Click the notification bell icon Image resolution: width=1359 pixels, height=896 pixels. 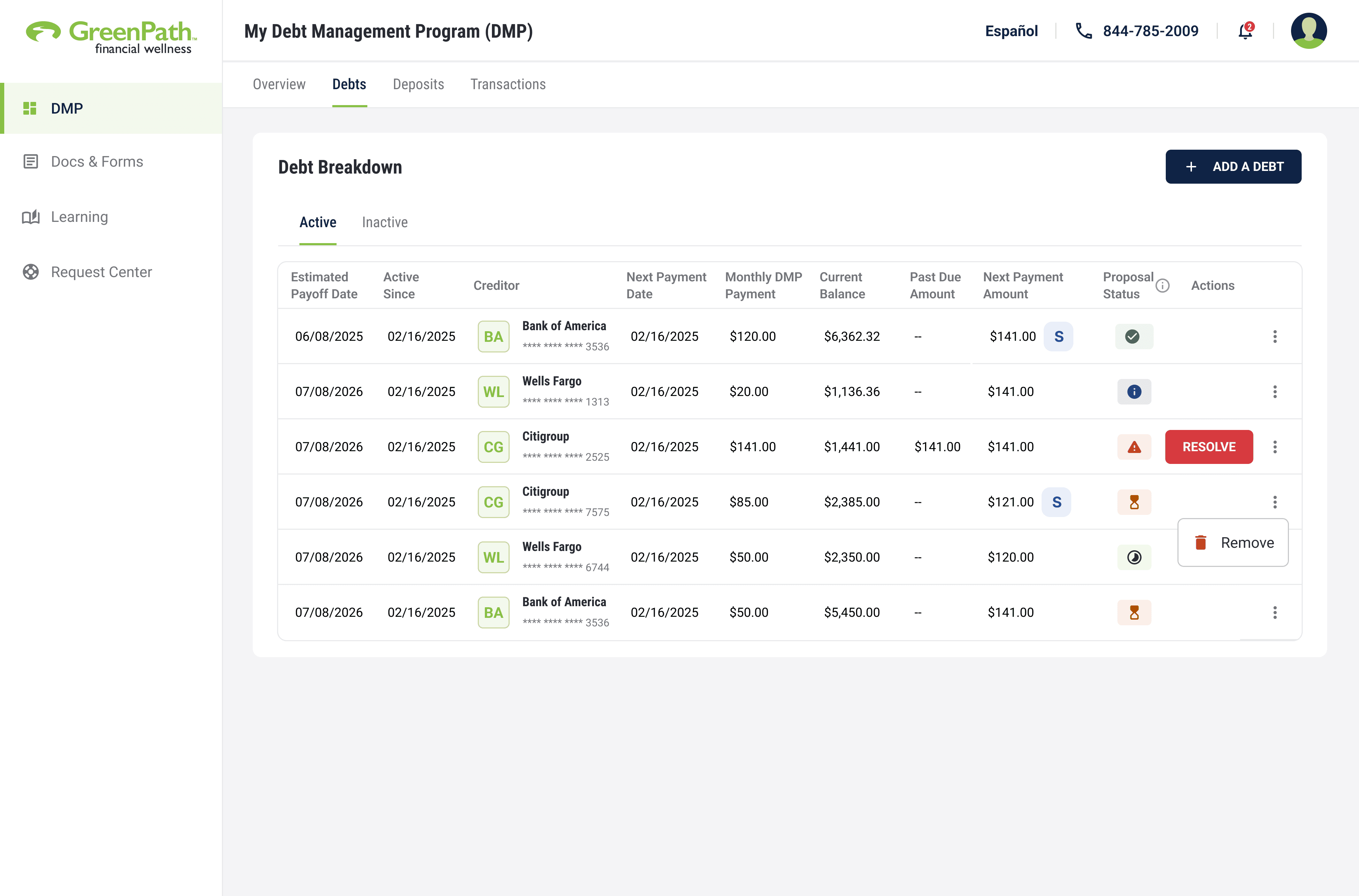coord(1245,31)
